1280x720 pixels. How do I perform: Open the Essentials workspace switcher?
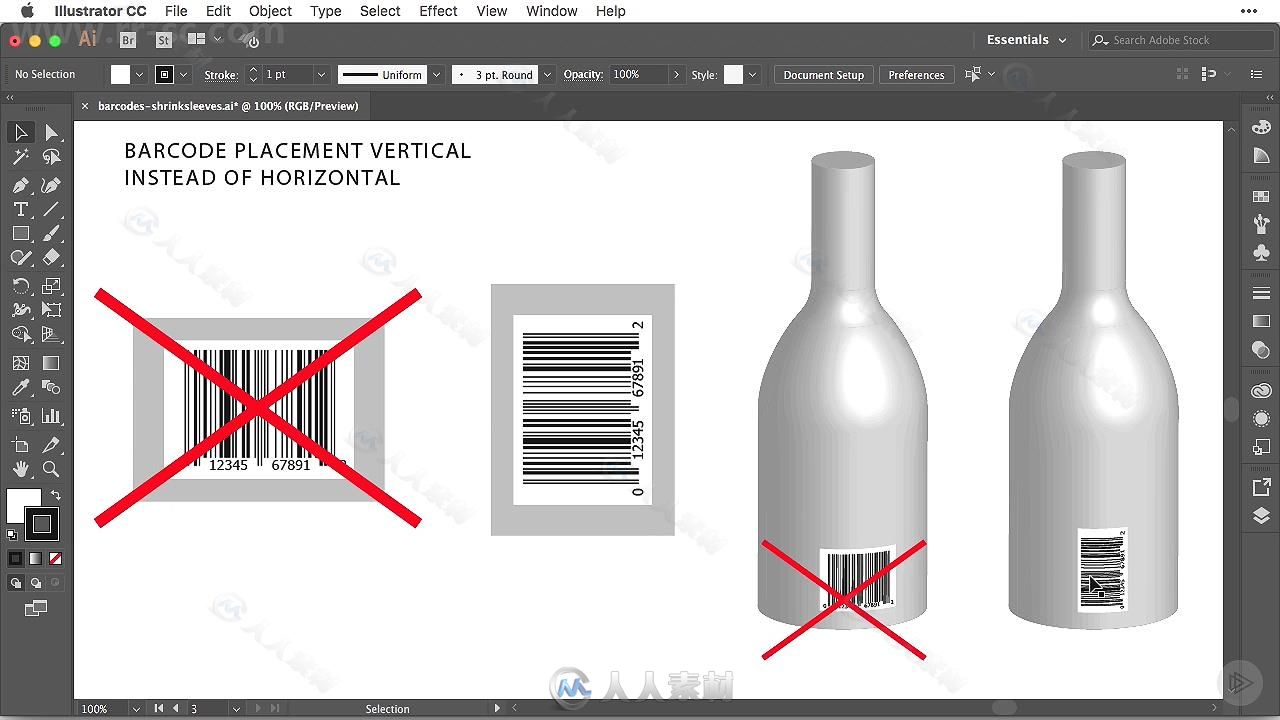coord(1026,40)
